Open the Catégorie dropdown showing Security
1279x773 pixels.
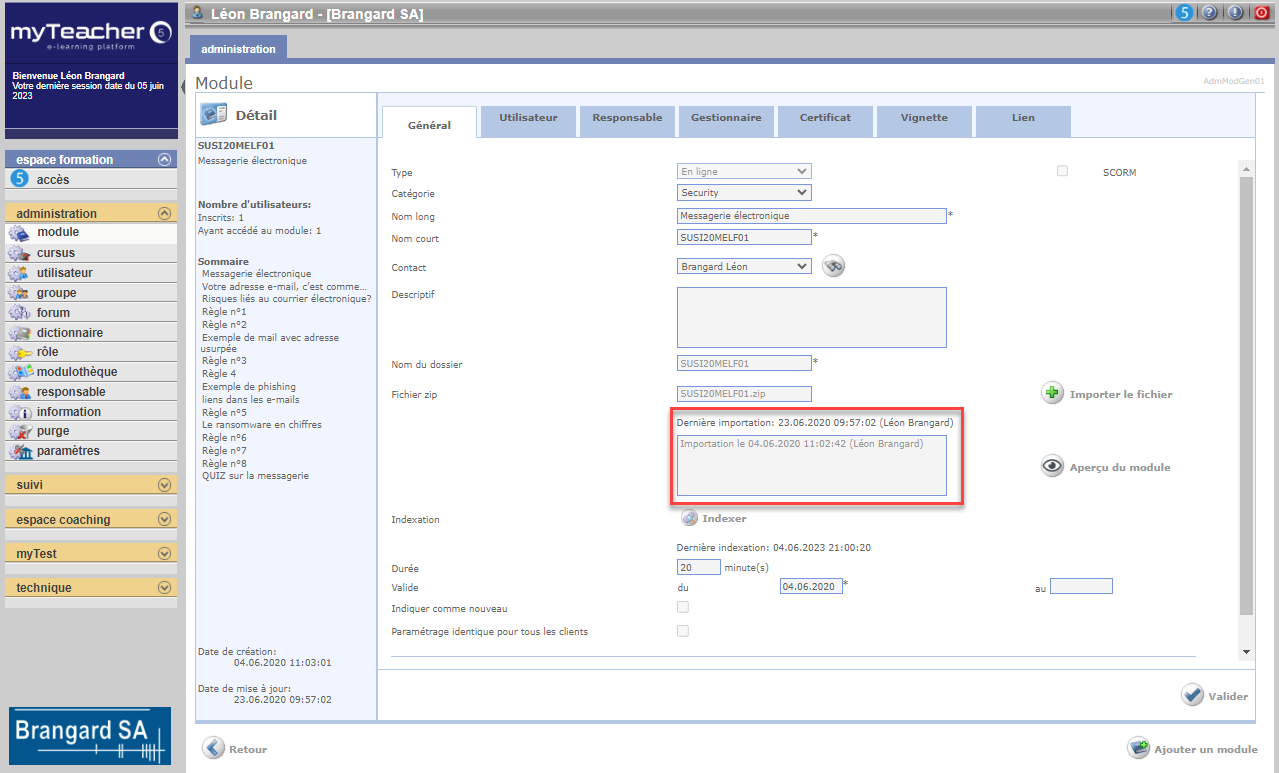pyautogui.click(x=744, y=192)
